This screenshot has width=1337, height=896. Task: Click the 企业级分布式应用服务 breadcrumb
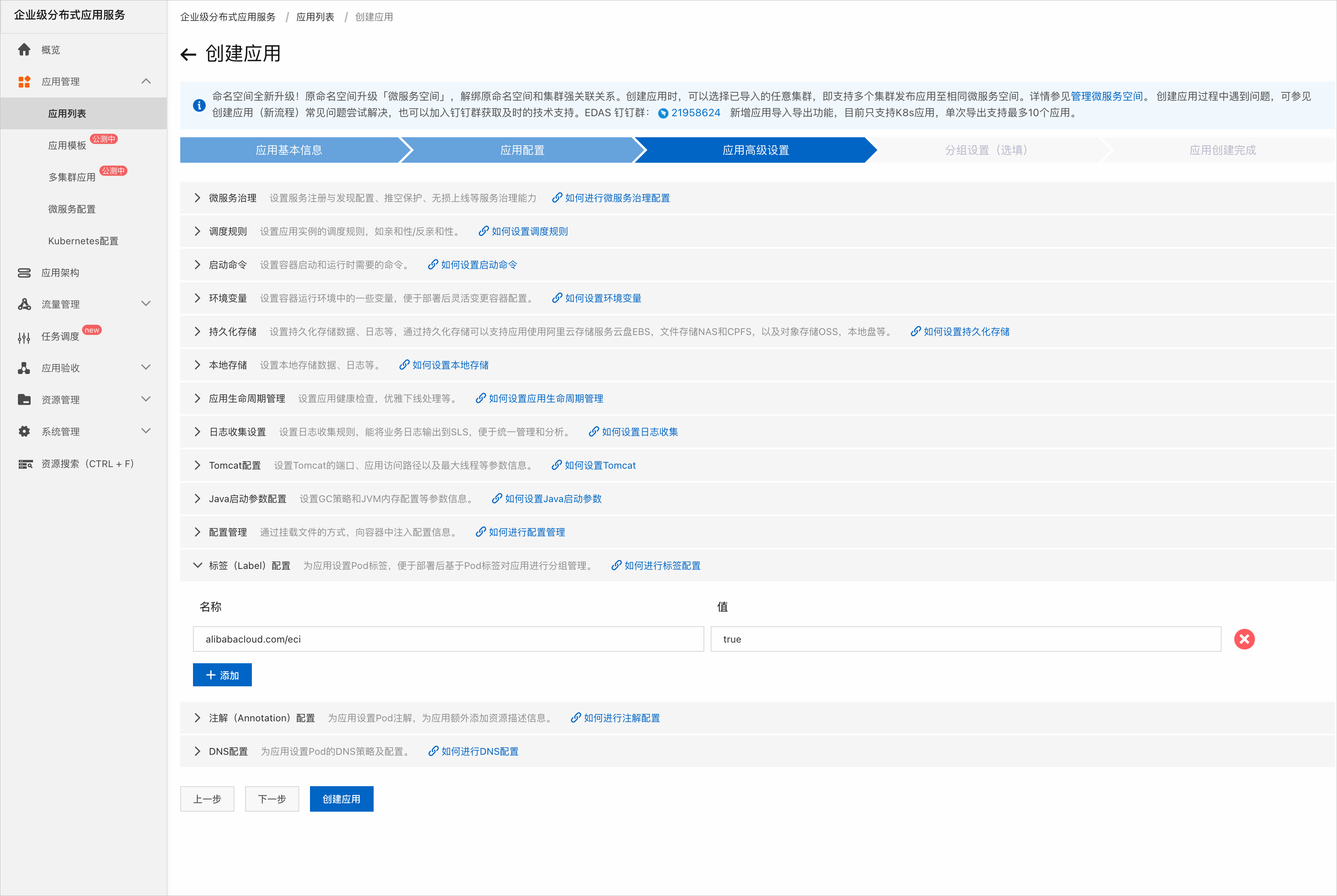228,17
